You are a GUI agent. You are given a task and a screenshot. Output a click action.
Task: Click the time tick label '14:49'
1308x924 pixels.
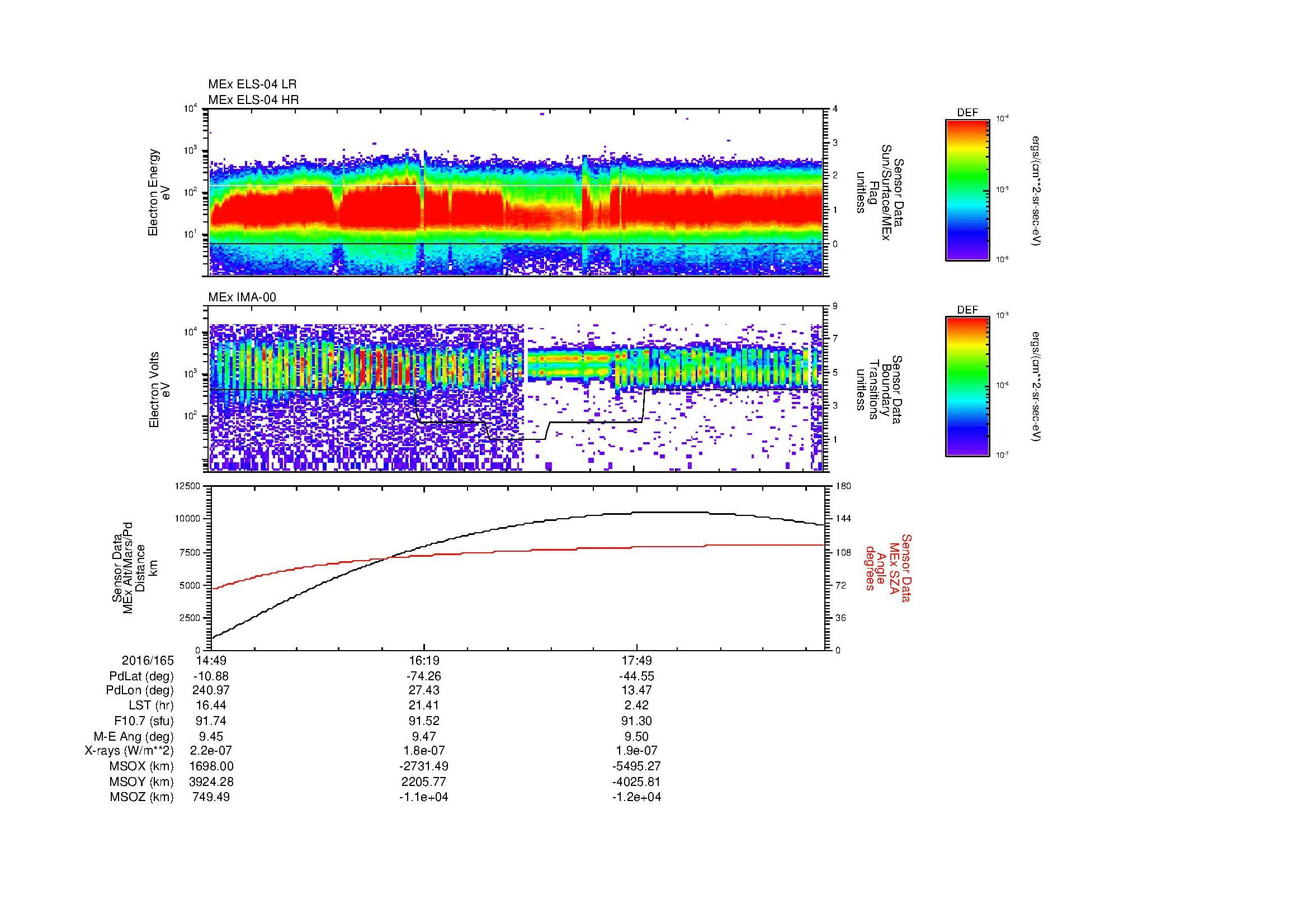[x=211, y=660]
